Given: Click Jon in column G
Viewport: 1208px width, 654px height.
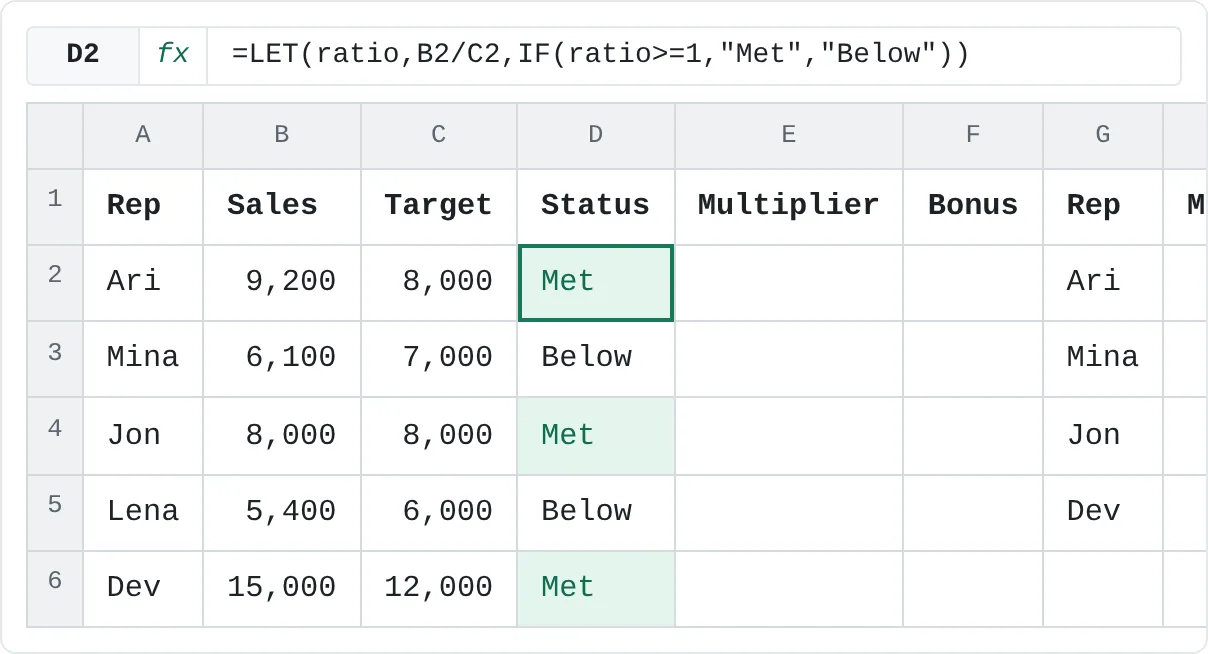Looking at the screenshot, I should (1103, 436).
